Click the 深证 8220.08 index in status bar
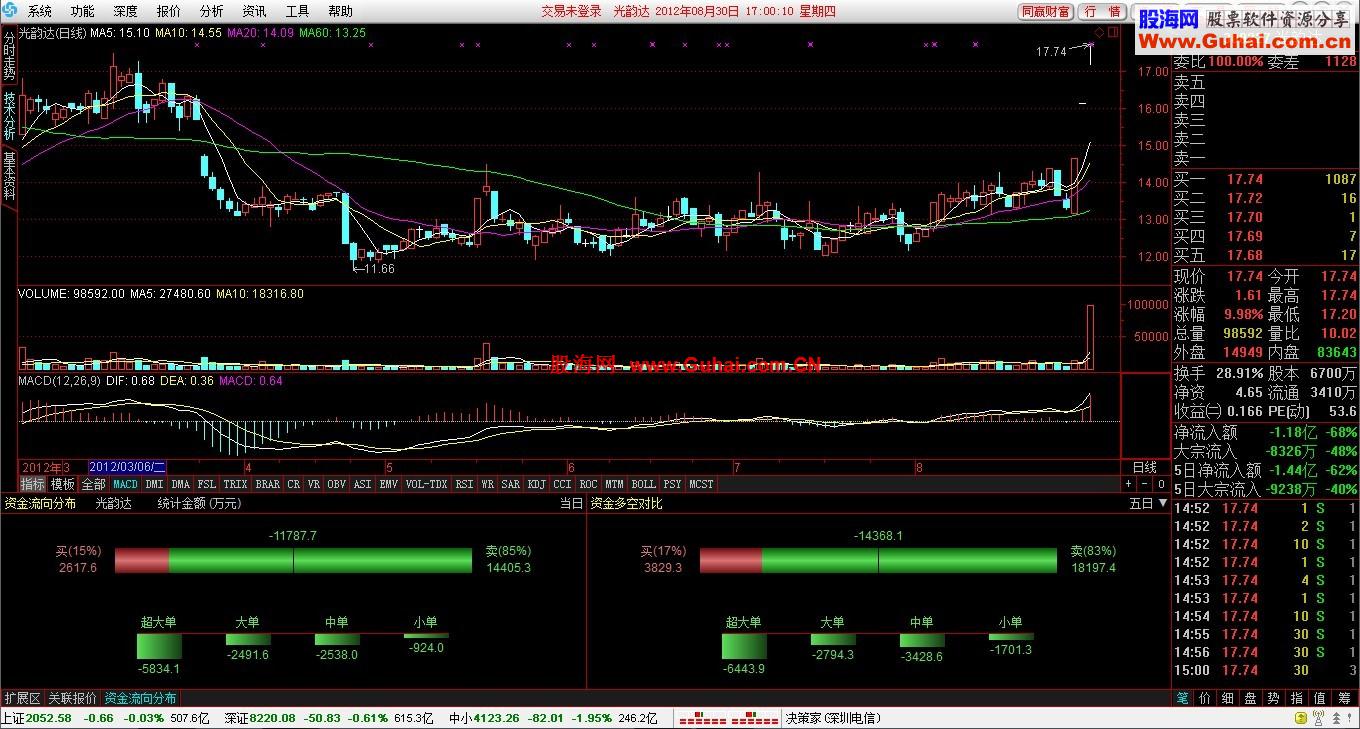 [260, 718]
